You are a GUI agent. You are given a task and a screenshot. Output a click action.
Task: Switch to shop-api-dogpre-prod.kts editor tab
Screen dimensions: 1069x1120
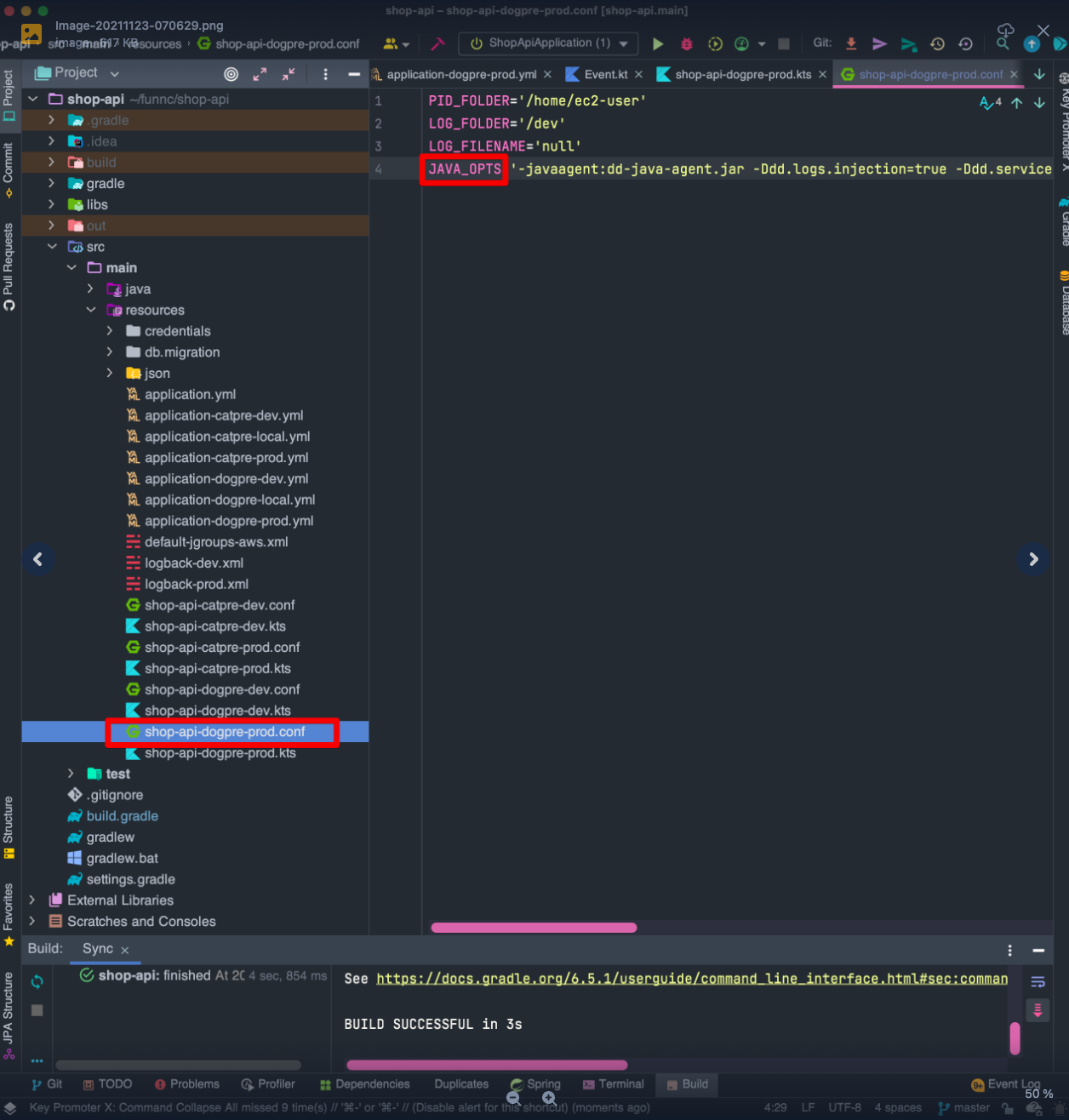(743, 75)
